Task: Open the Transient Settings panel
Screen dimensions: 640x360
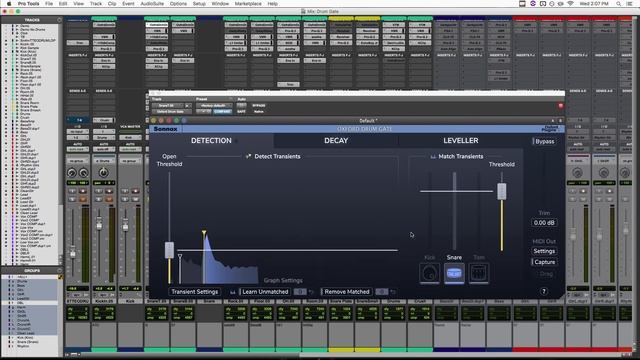Action: (195, 292)
